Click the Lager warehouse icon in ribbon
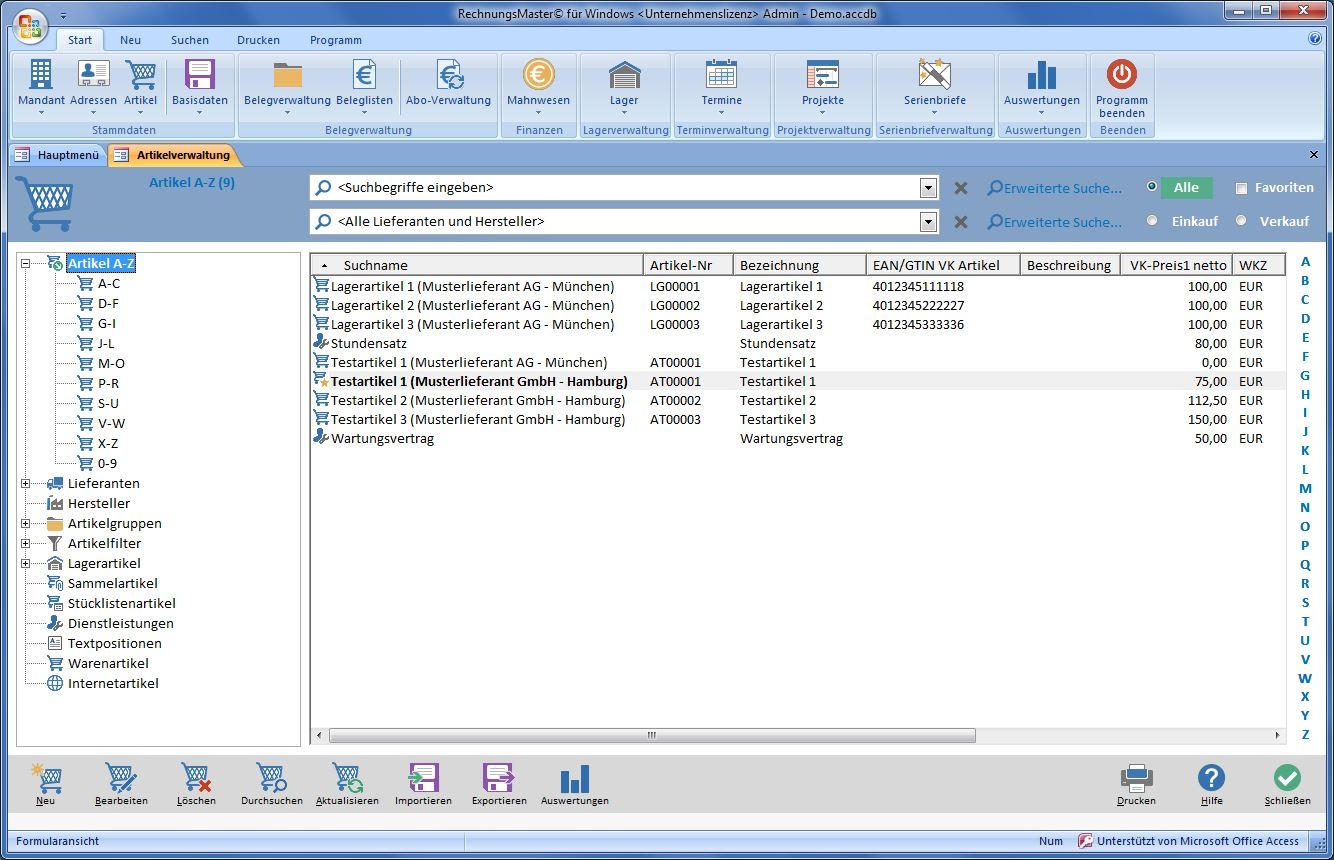Viewport: 1334px width, 860px height. coord(624,76)
